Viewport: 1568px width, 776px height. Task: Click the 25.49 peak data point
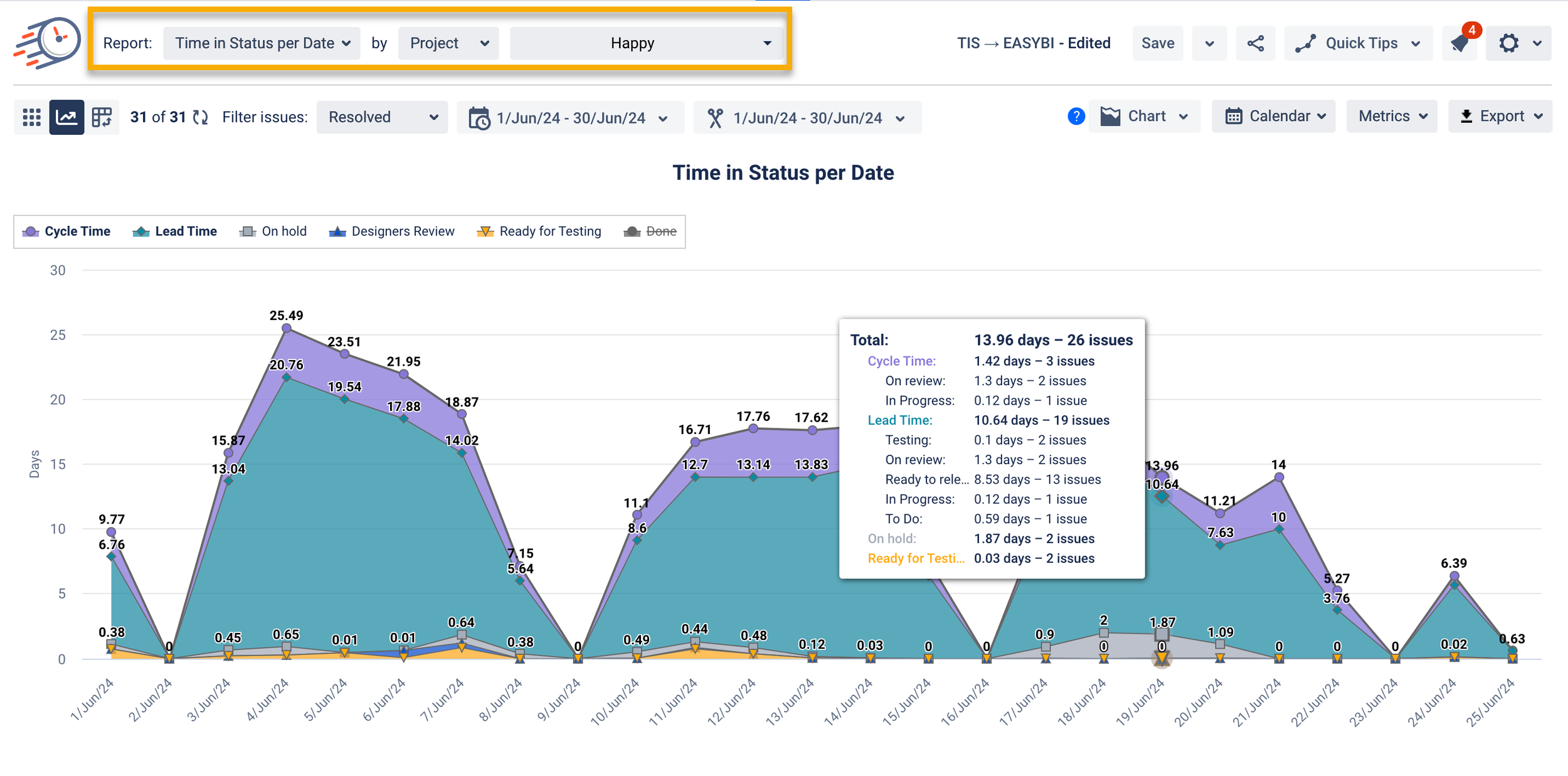click(287, 328)
